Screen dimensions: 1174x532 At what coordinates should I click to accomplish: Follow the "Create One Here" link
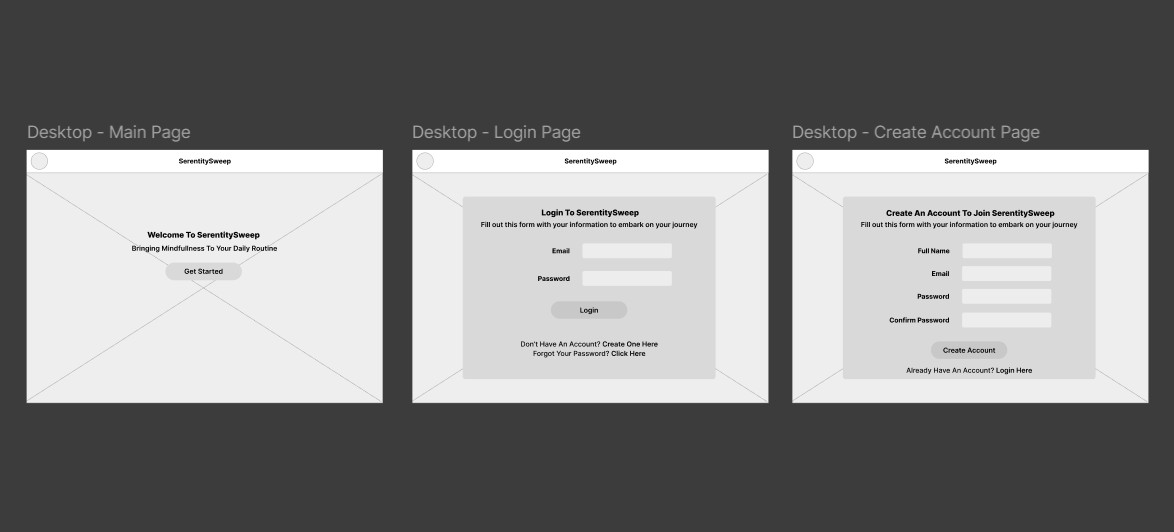(x=630, y=344)
